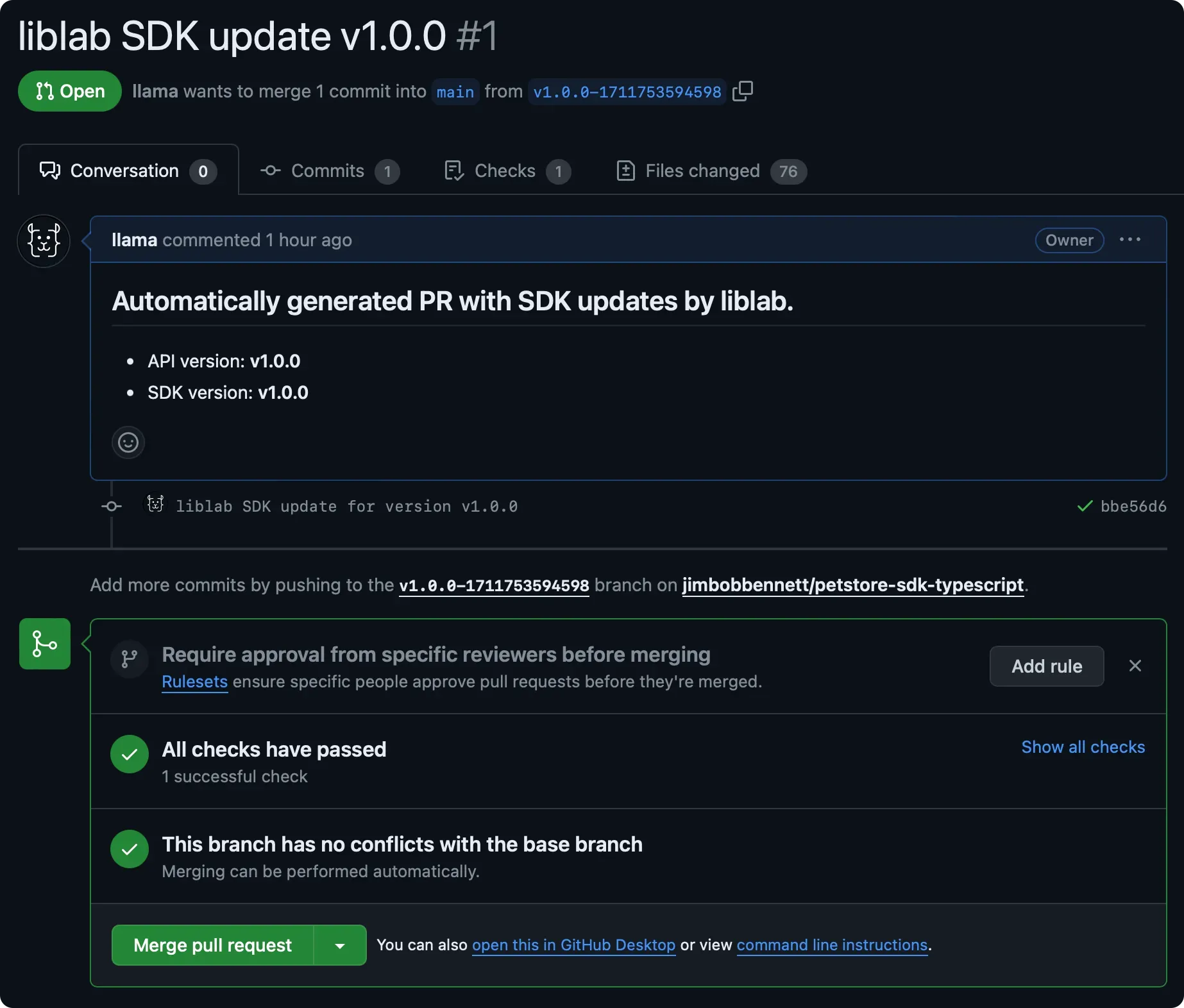Click 'Merging can be performed automatically.' text
The height and width of the screenshot is (1008, 1184).
321,871
